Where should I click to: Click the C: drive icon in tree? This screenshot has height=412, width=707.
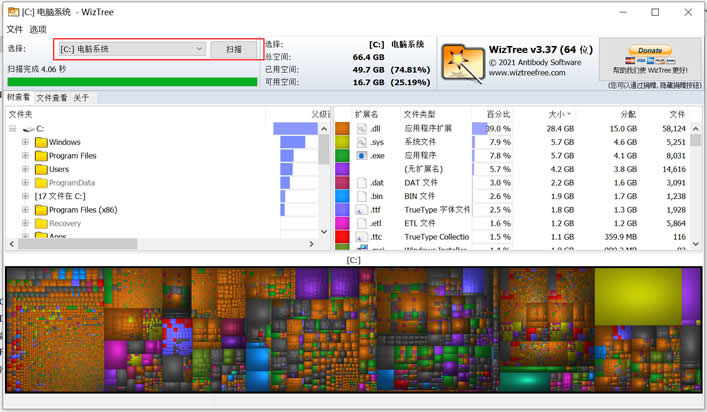coord(28,129)
